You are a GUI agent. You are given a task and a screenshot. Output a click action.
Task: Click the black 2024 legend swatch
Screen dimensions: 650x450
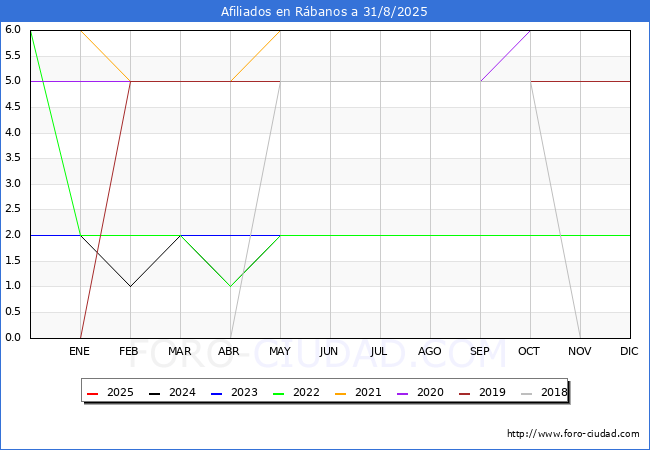pyautogui.click(x=154, y=393)
